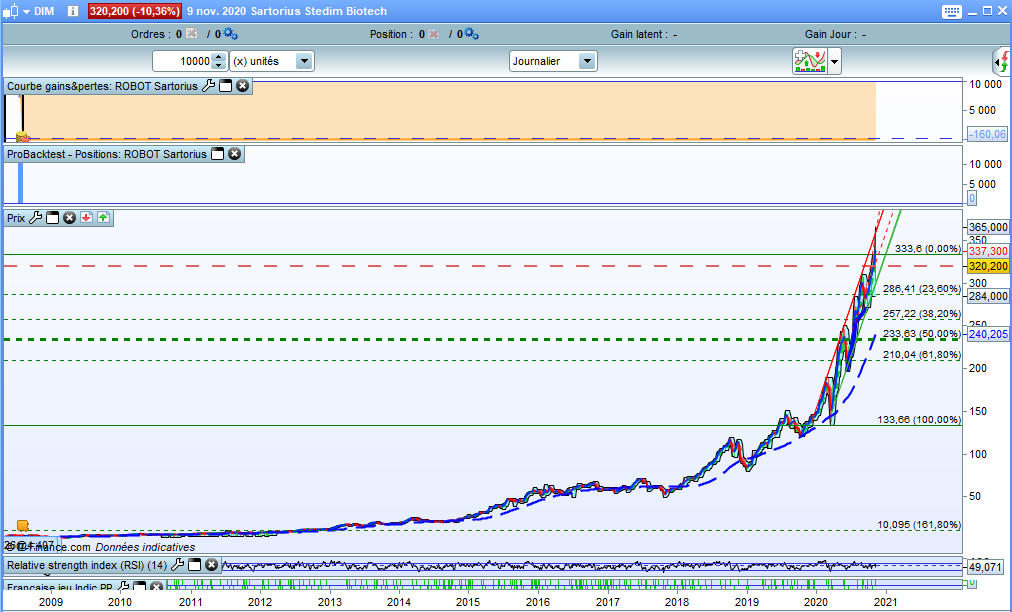Maximize the Prix panel
1012x612 pixels.
point(52,218)
